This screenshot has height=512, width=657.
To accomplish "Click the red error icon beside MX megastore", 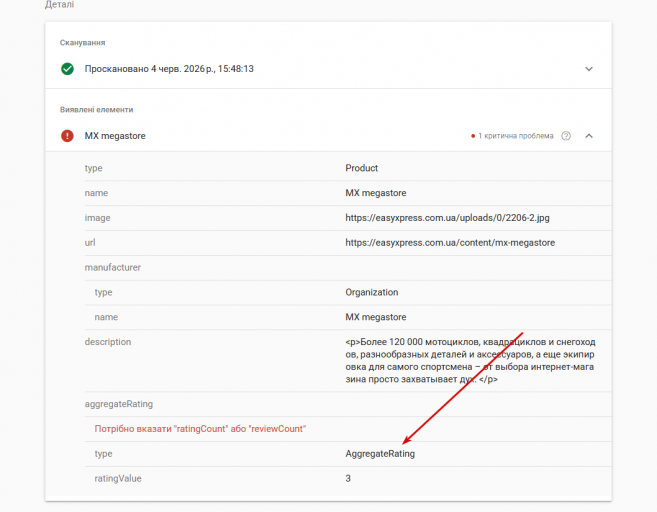I will (67, 136).
